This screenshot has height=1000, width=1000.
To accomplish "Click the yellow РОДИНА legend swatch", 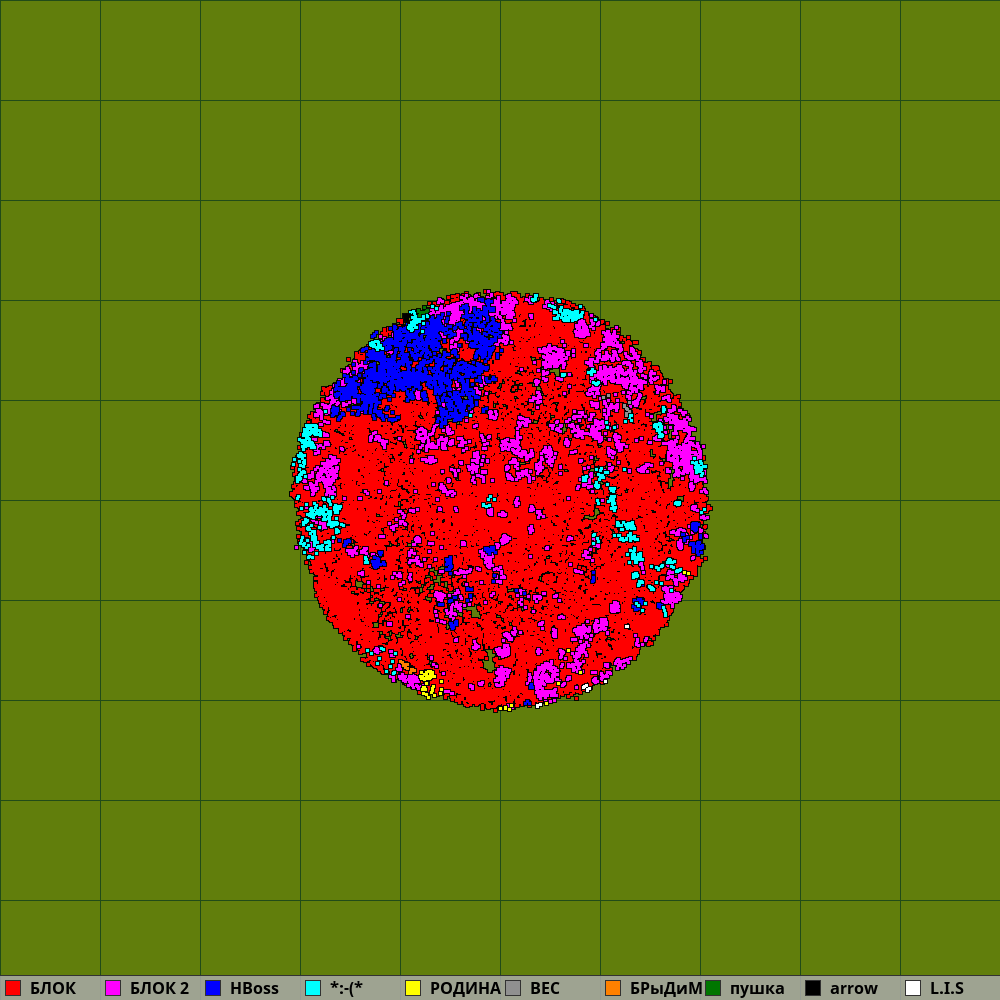I will pyautogui.click(x=413, y=988).
